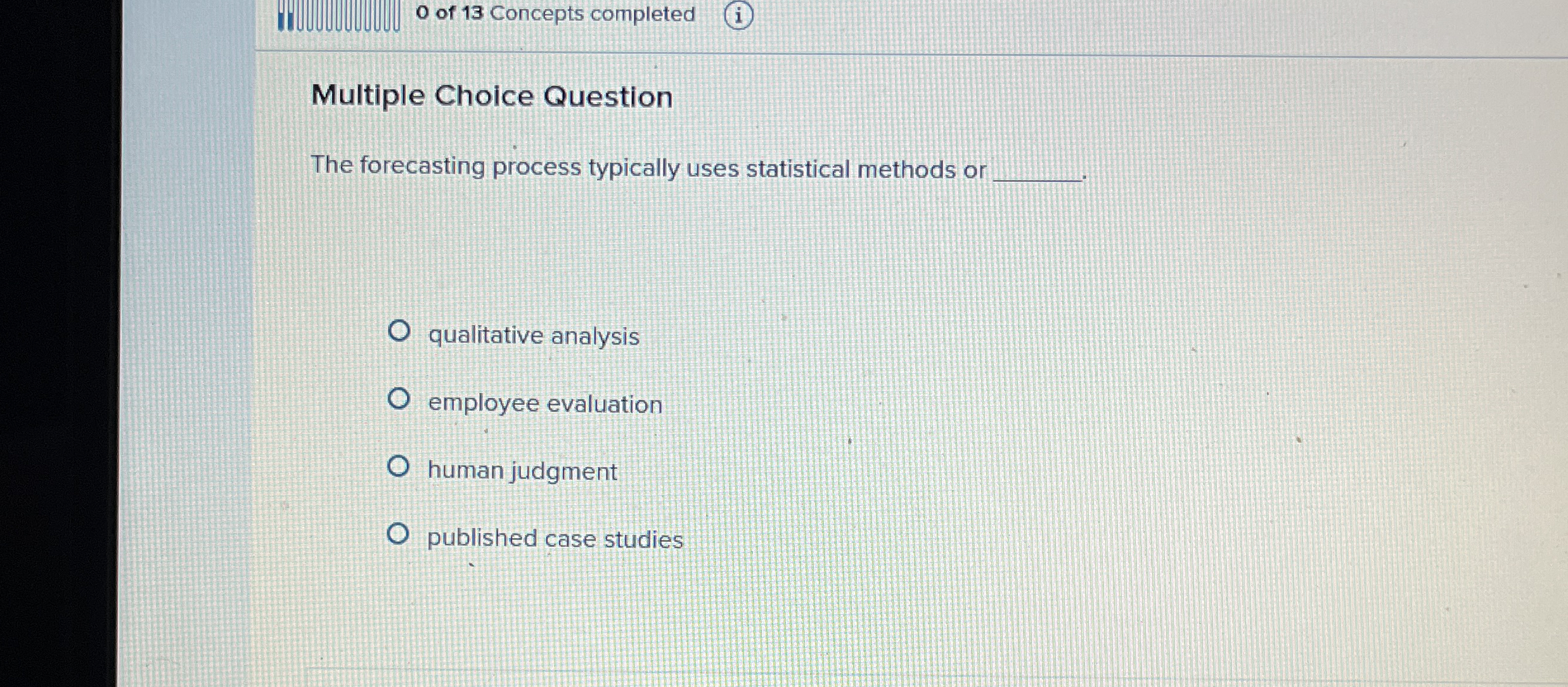Select the published case studies radio button
This screenshot has height=687, width=1568.
400,533
